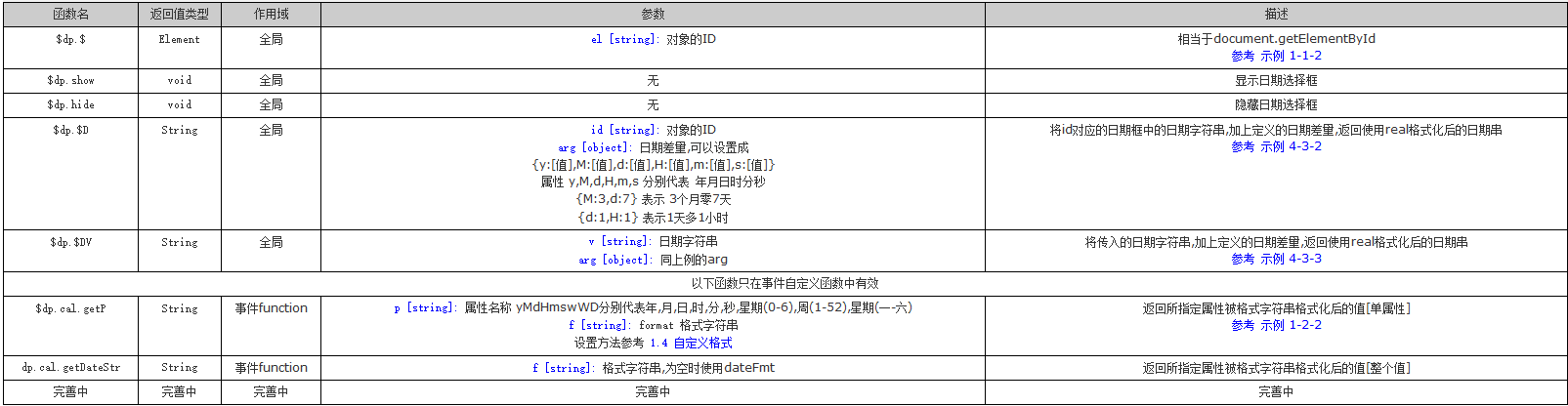
Task: Select the function name '$dp.$DV'
Action: pos(70,242)
